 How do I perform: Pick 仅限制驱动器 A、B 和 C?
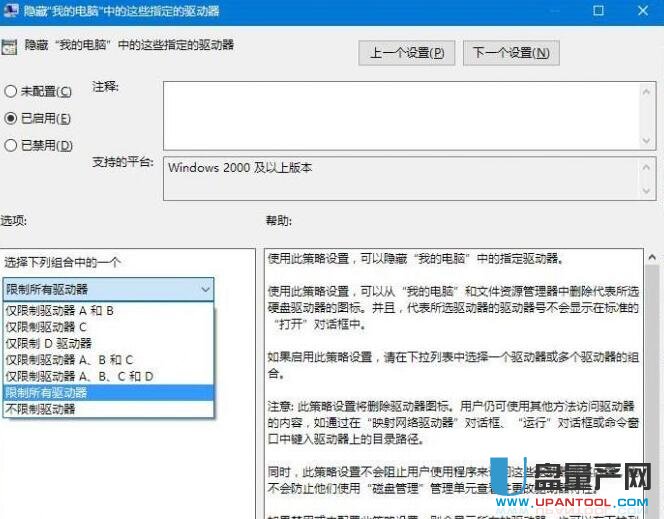[69, 360]
